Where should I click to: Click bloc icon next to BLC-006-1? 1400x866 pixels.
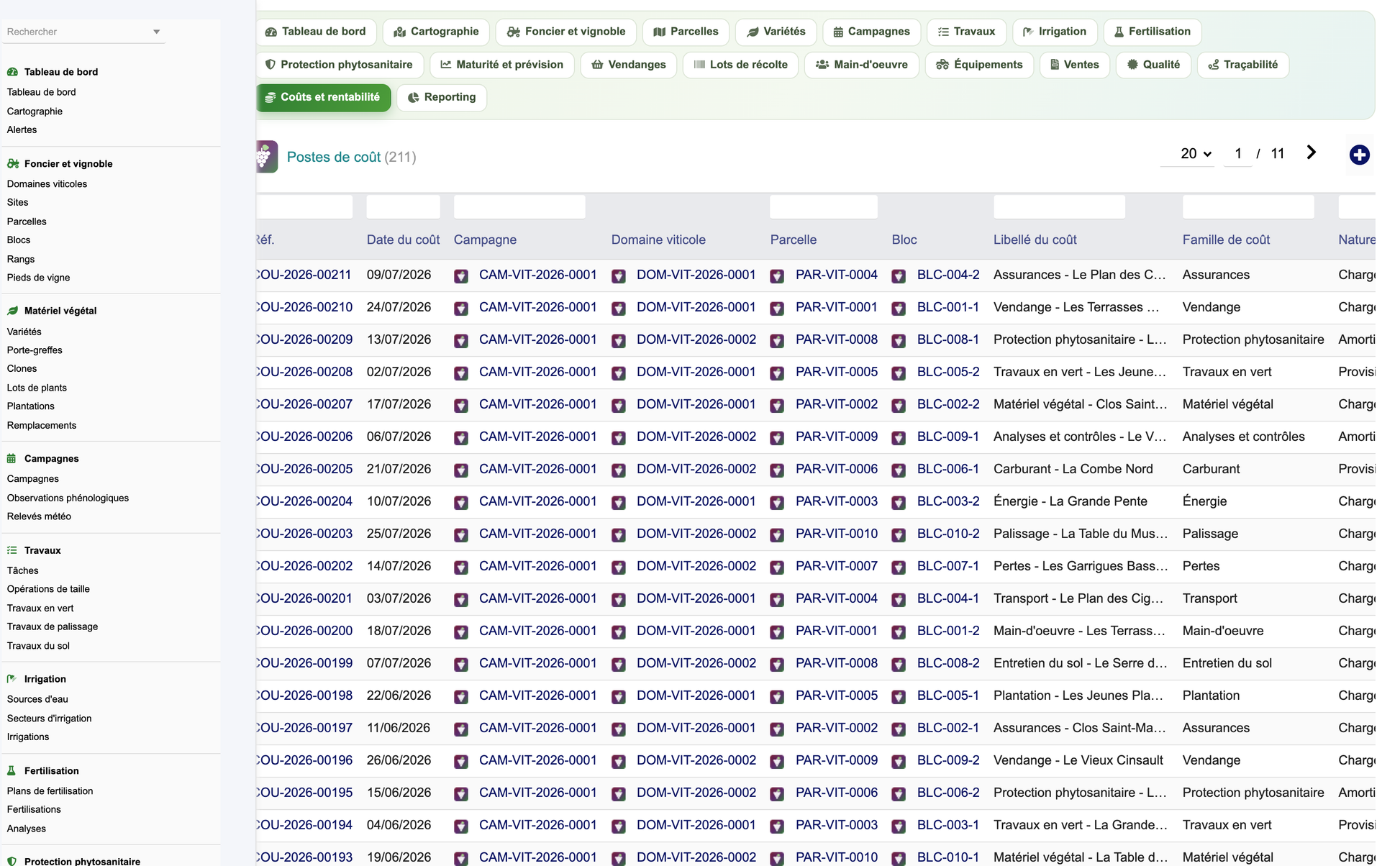pos(899,470)
